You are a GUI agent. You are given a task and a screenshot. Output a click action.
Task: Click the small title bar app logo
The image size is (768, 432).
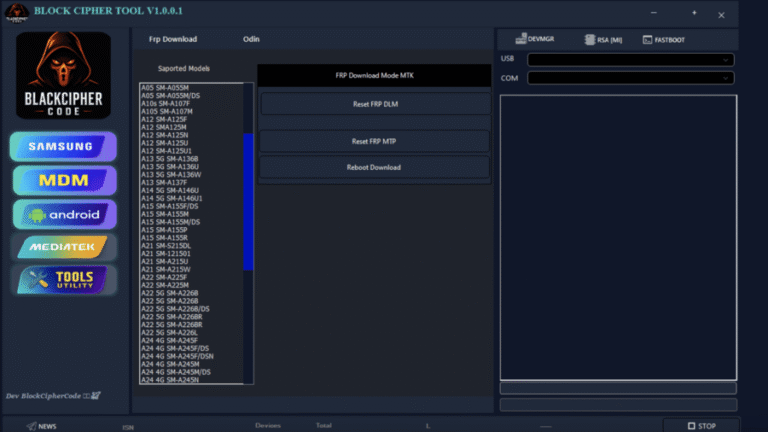click(x=17, y=12)
